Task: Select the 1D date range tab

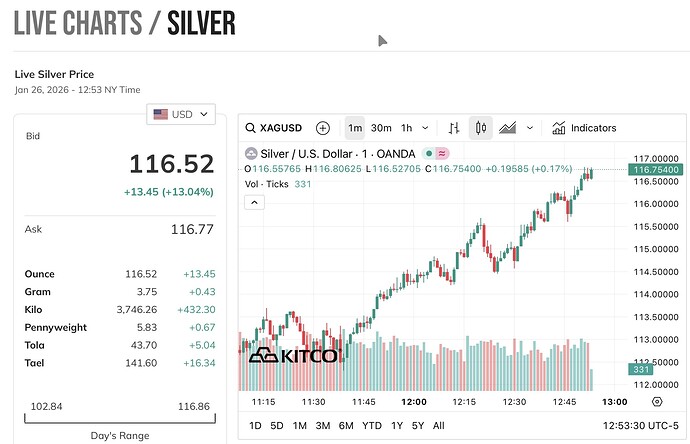Action: (x=255, y=425)
